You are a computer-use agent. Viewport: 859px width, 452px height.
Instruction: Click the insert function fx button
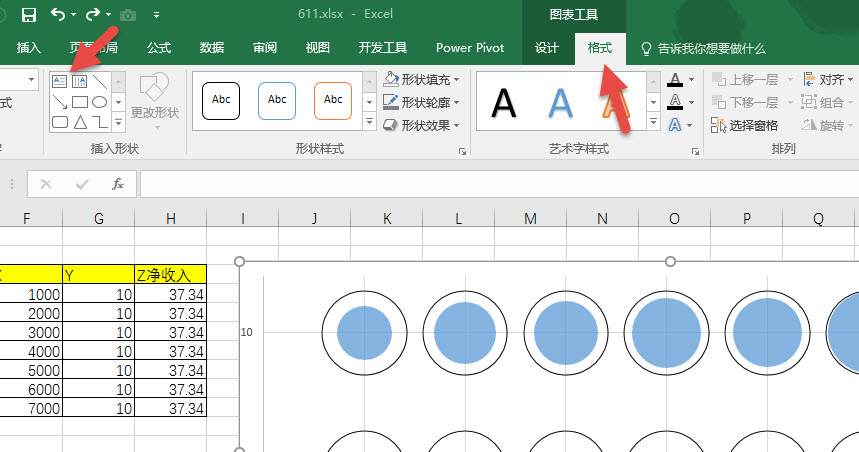[x=118, y=184]
